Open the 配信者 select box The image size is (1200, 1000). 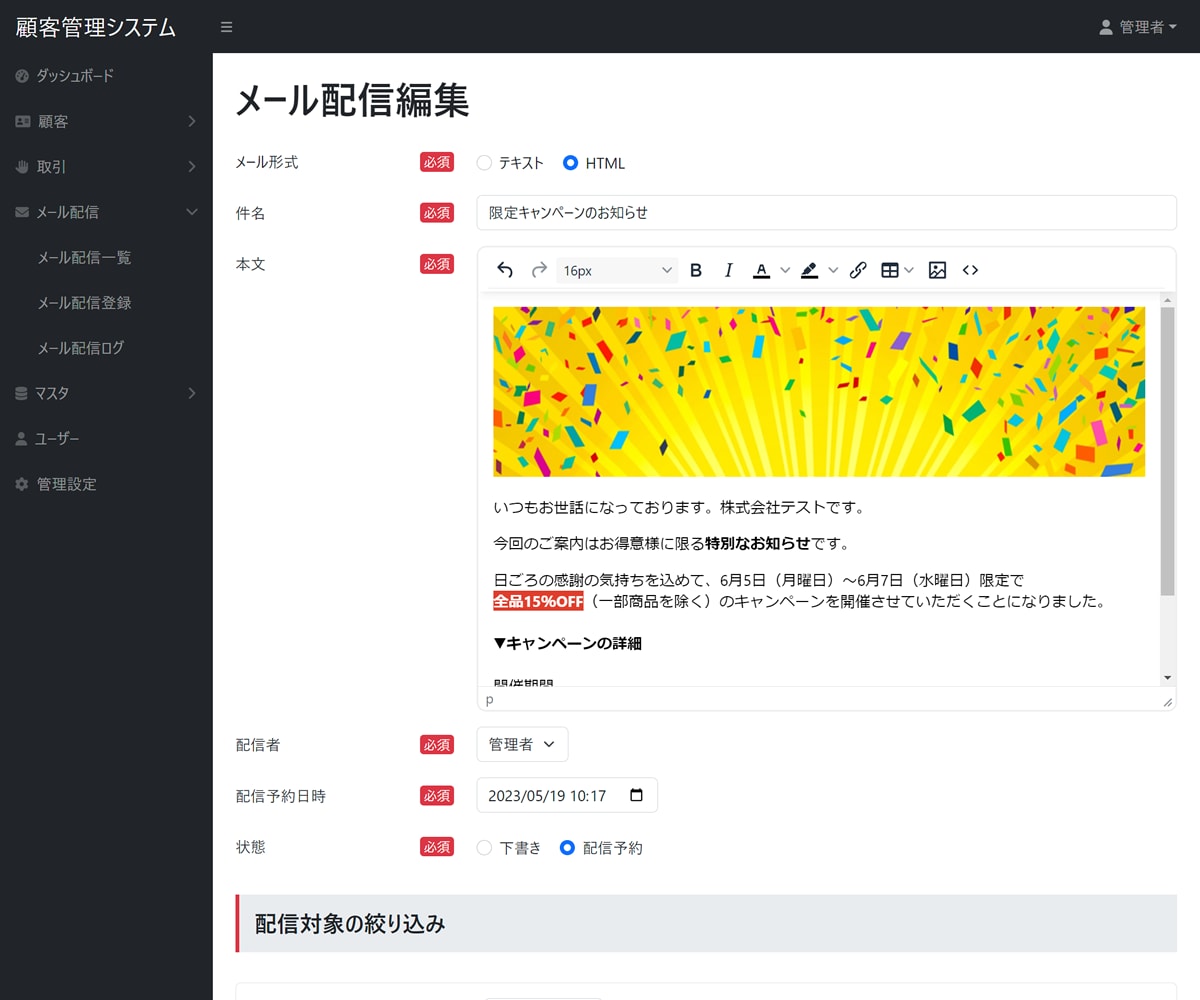[522, 745]
